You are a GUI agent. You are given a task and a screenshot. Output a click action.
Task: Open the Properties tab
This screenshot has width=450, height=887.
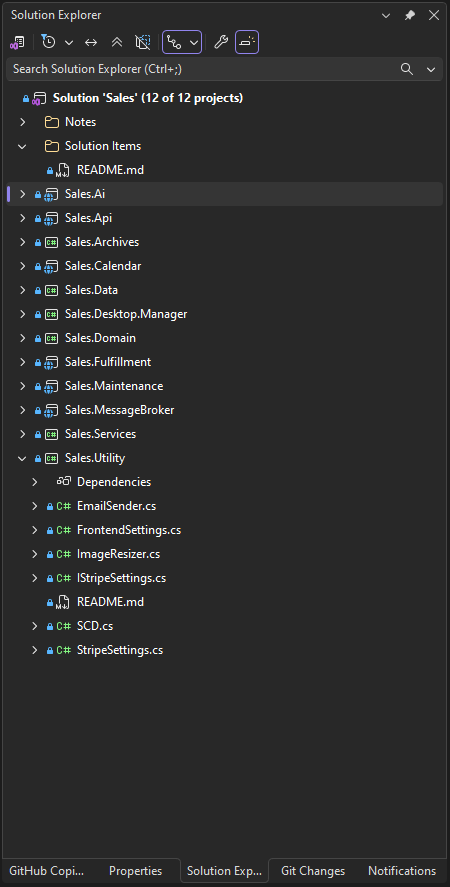coord(135,871)
